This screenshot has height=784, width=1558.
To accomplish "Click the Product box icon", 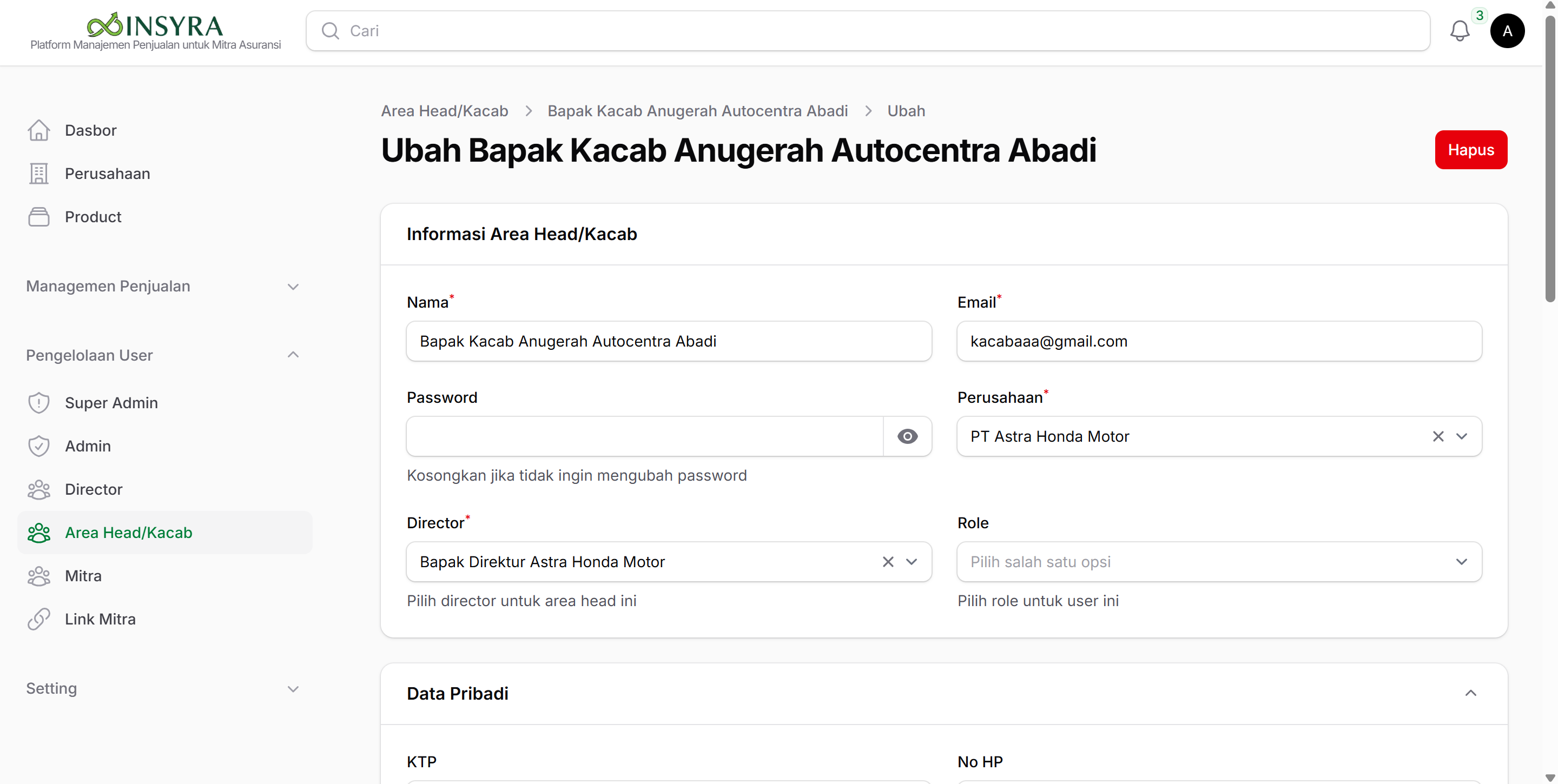I will pos(39,217).
